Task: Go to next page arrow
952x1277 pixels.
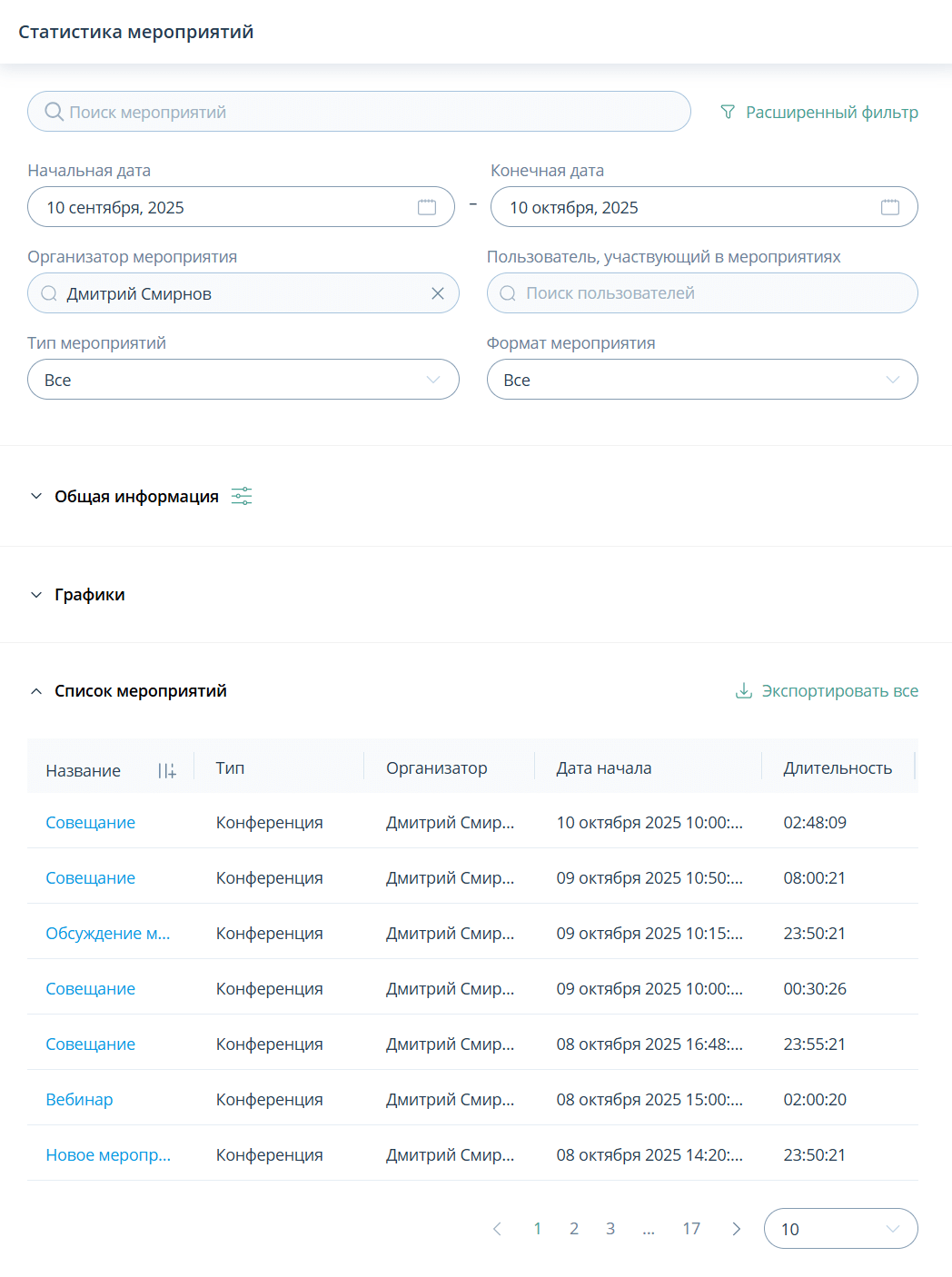Action: [x=737, y=1229]
